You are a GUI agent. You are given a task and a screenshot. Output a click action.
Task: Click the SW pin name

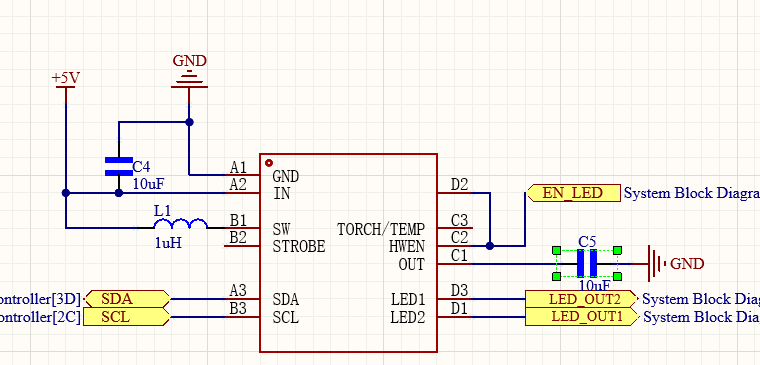pyautogui.click(x=281, y=229)
